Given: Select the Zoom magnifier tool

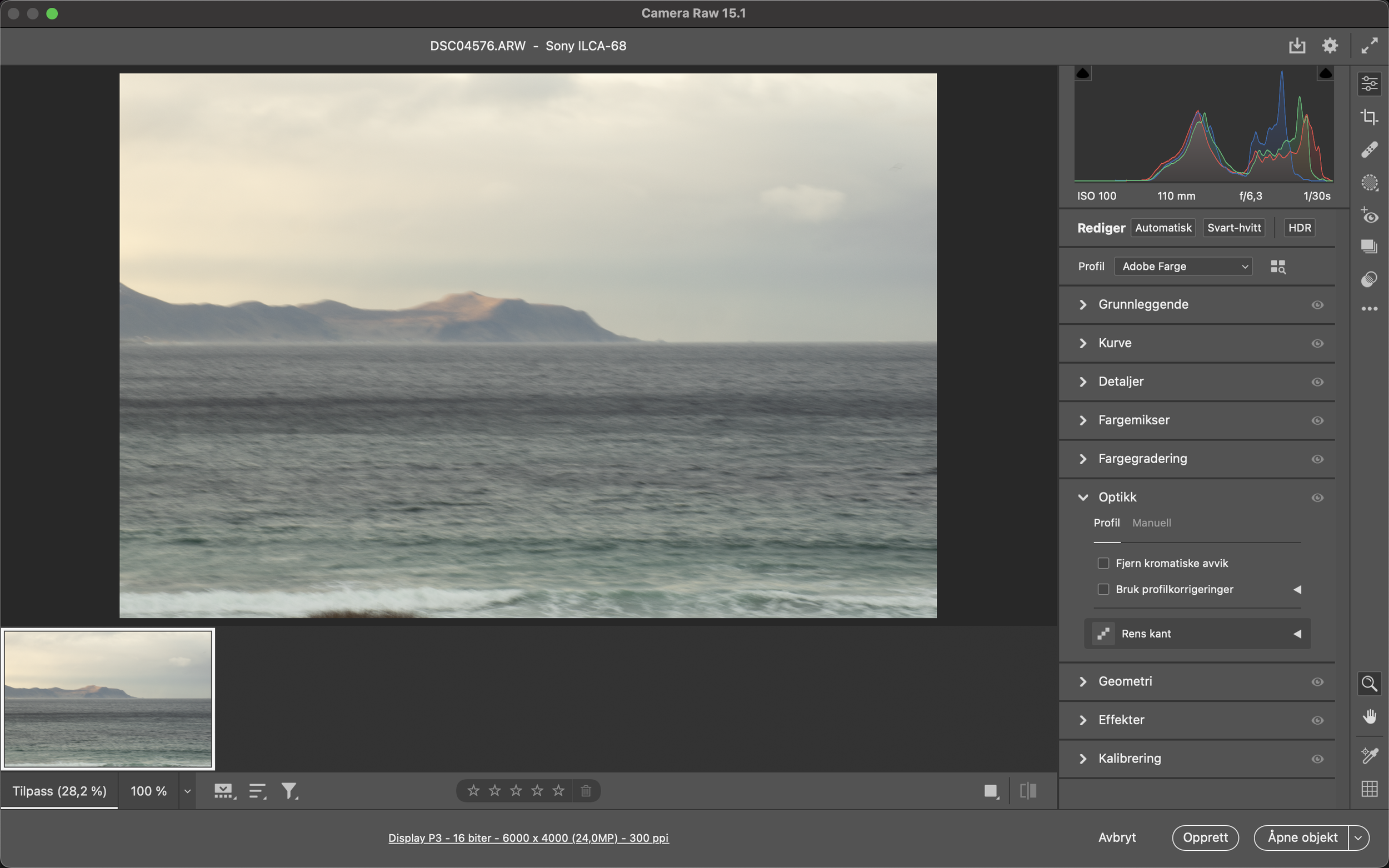Looking at the screenshot, I should pos(1370,683).
